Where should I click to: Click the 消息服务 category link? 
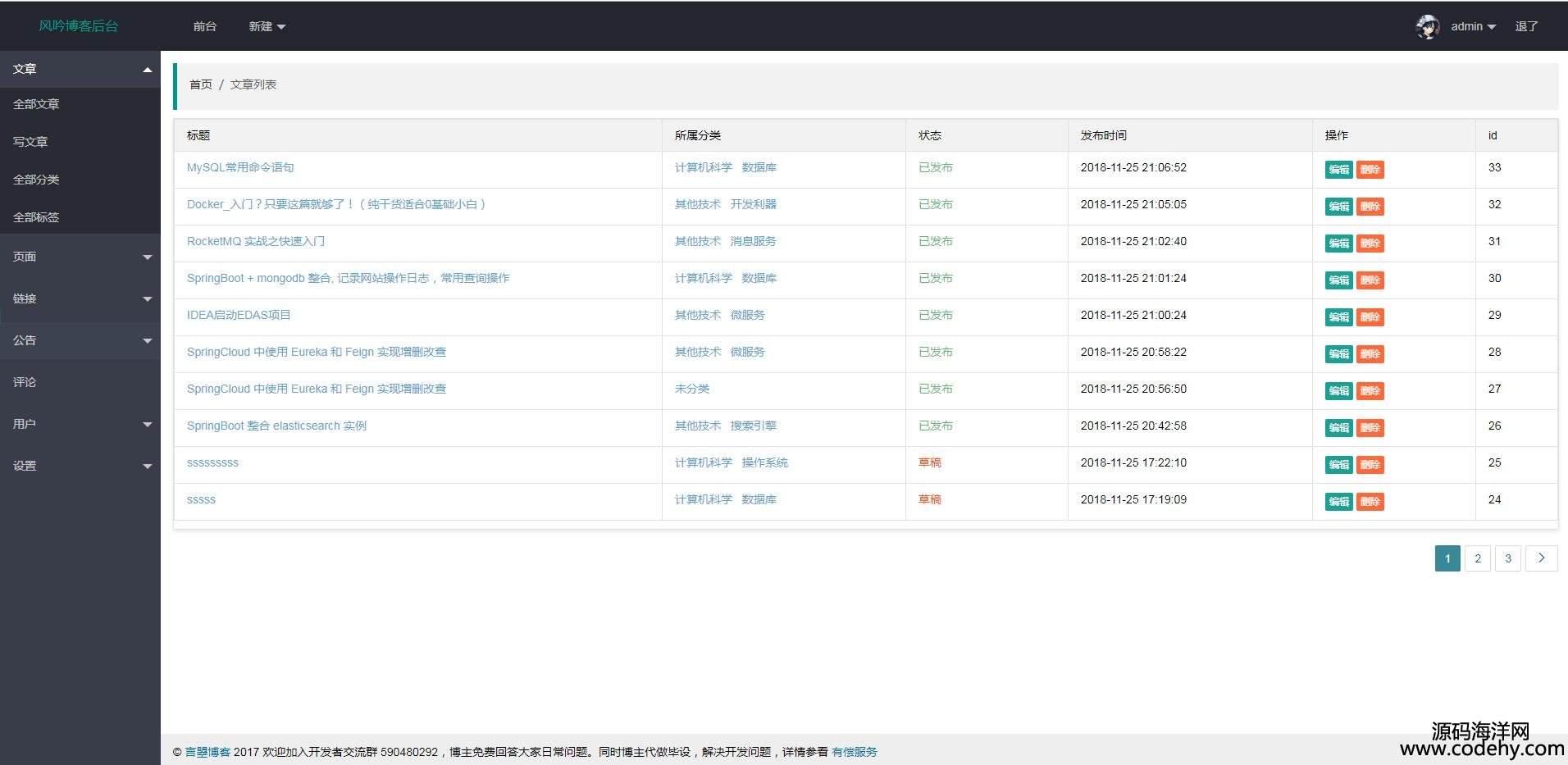click(x=753, y=241)
